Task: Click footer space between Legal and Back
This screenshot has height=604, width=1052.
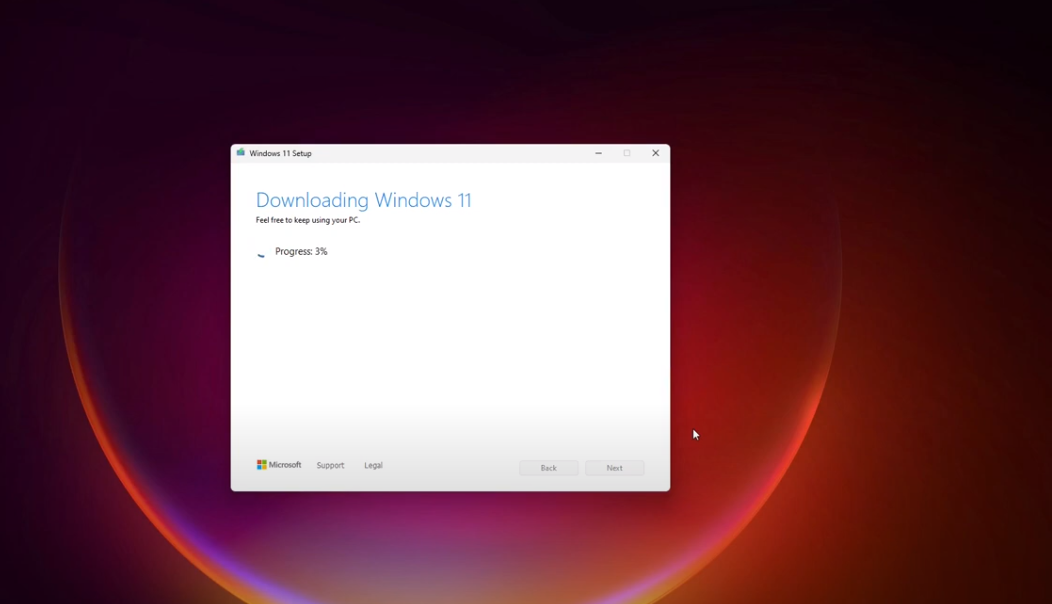Action: tap(450, 466)
